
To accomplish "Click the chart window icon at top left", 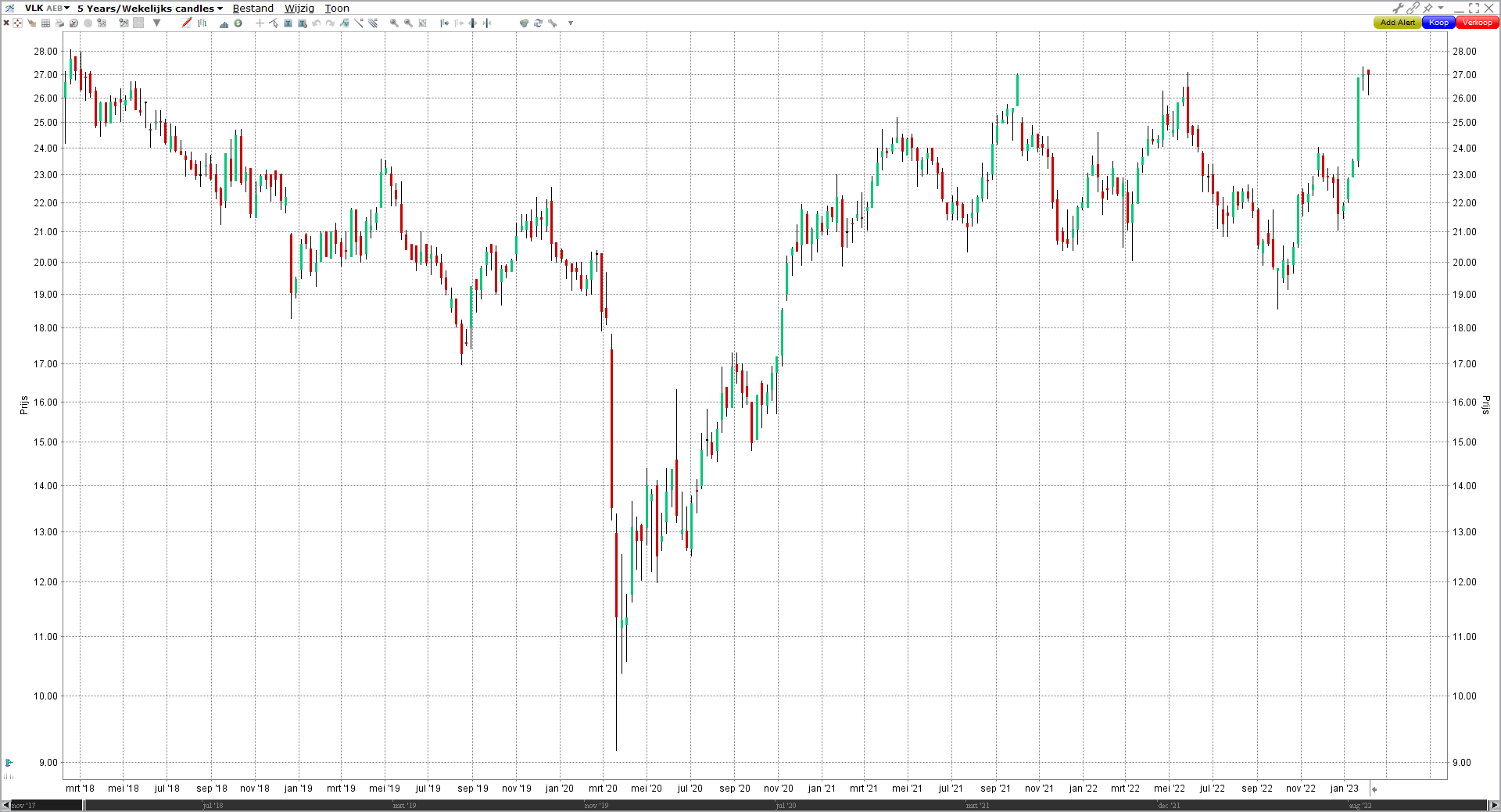I will tap(10, 8).
